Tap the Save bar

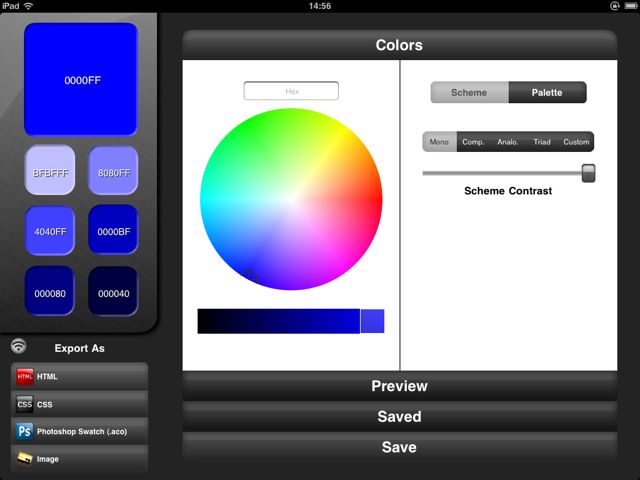coord(400,447)
